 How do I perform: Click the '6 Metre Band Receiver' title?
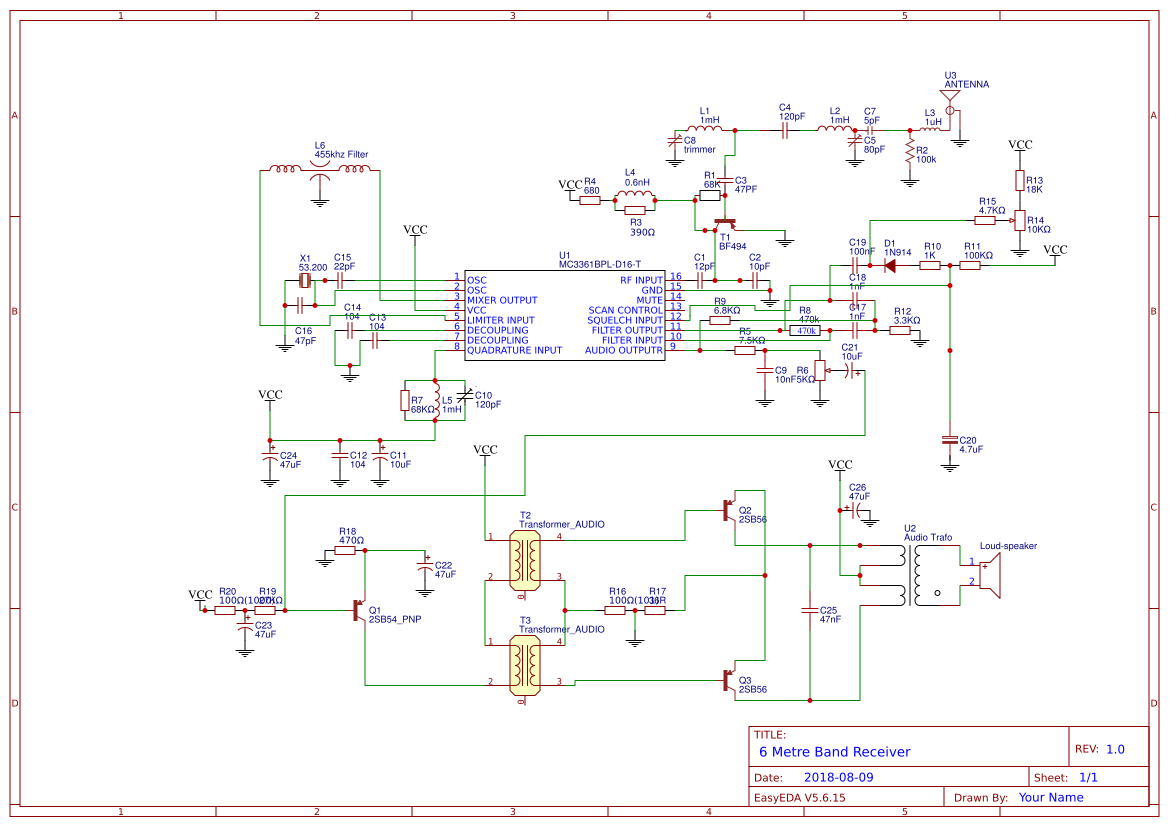pos(834,752)
